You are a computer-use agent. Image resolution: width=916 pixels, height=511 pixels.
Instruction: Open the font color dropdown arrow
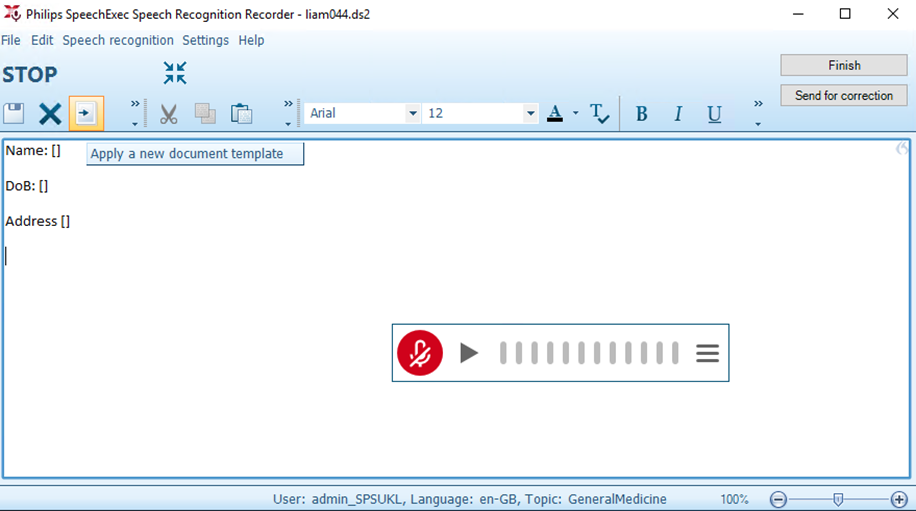575,113
